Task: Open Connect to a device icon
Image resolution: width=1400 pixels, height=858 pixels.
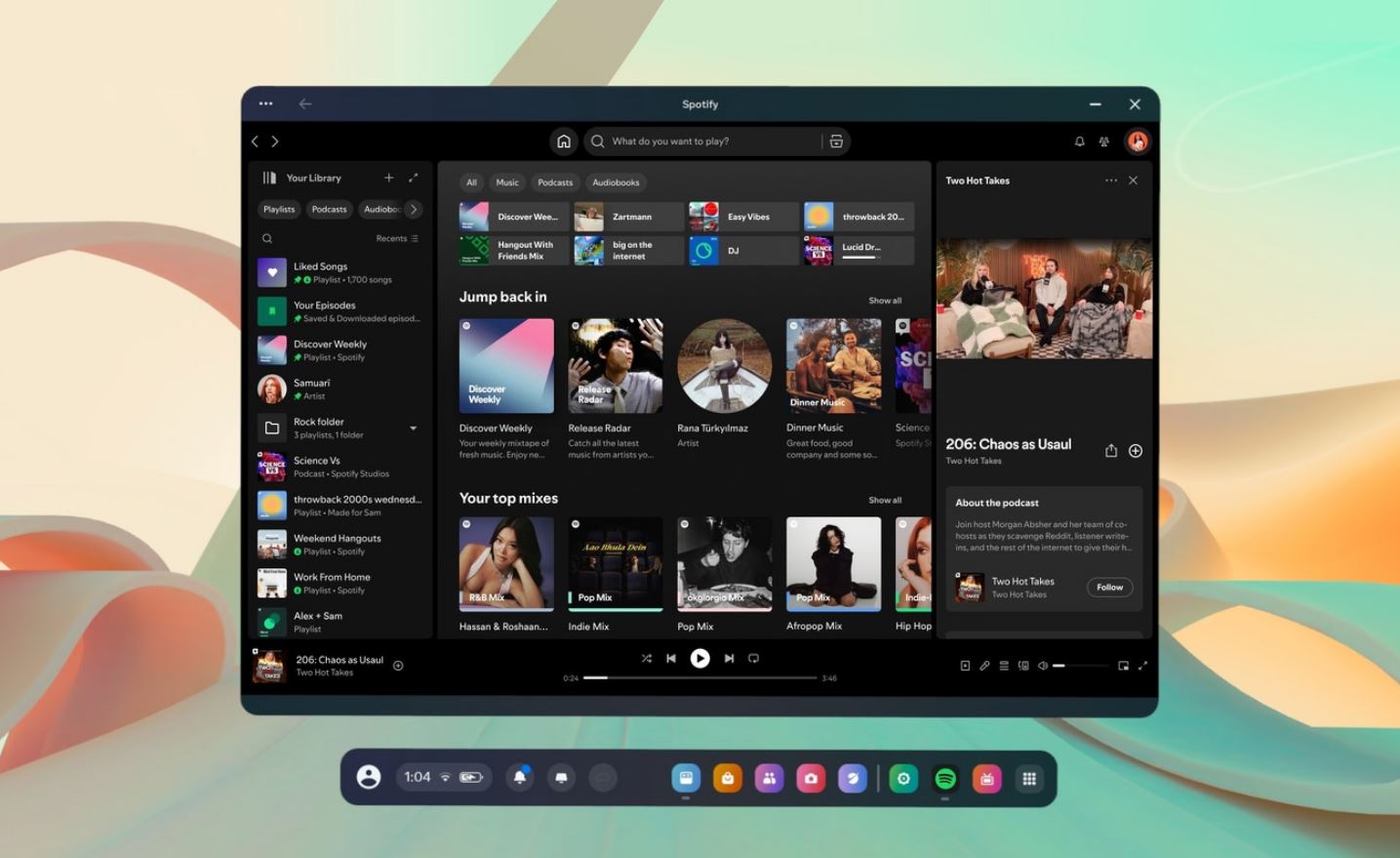Action: click(x=1023, y=666)
